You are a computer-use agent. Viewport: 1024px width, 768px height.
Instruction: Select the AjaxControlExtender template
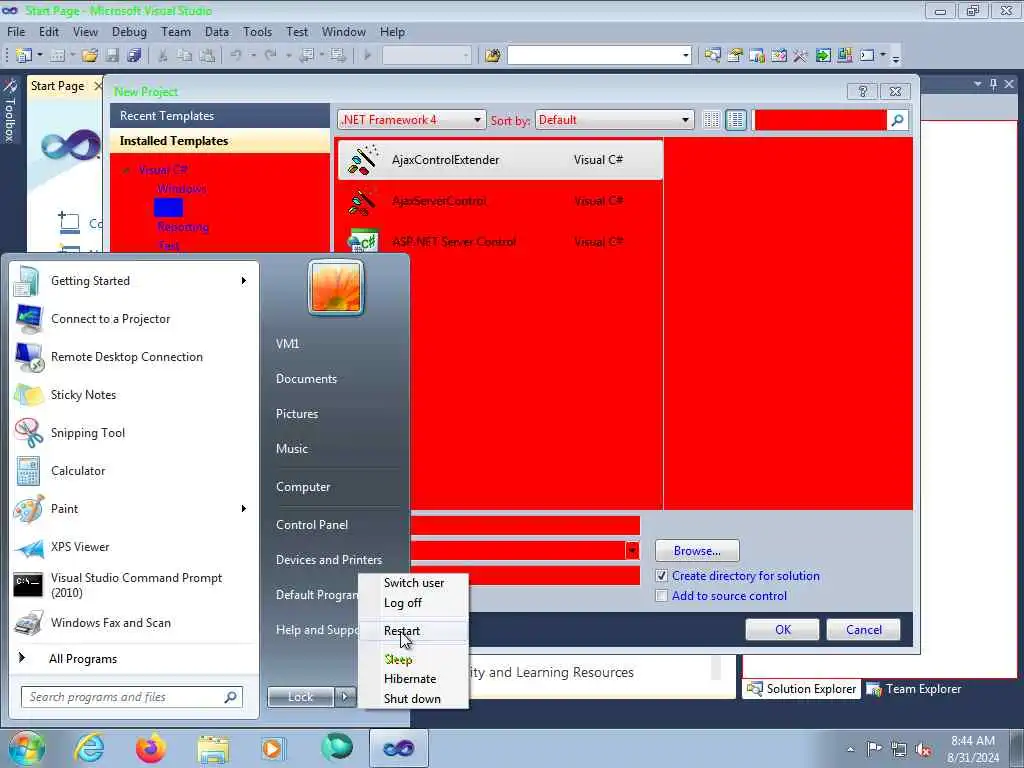click(x=500, y=160)
